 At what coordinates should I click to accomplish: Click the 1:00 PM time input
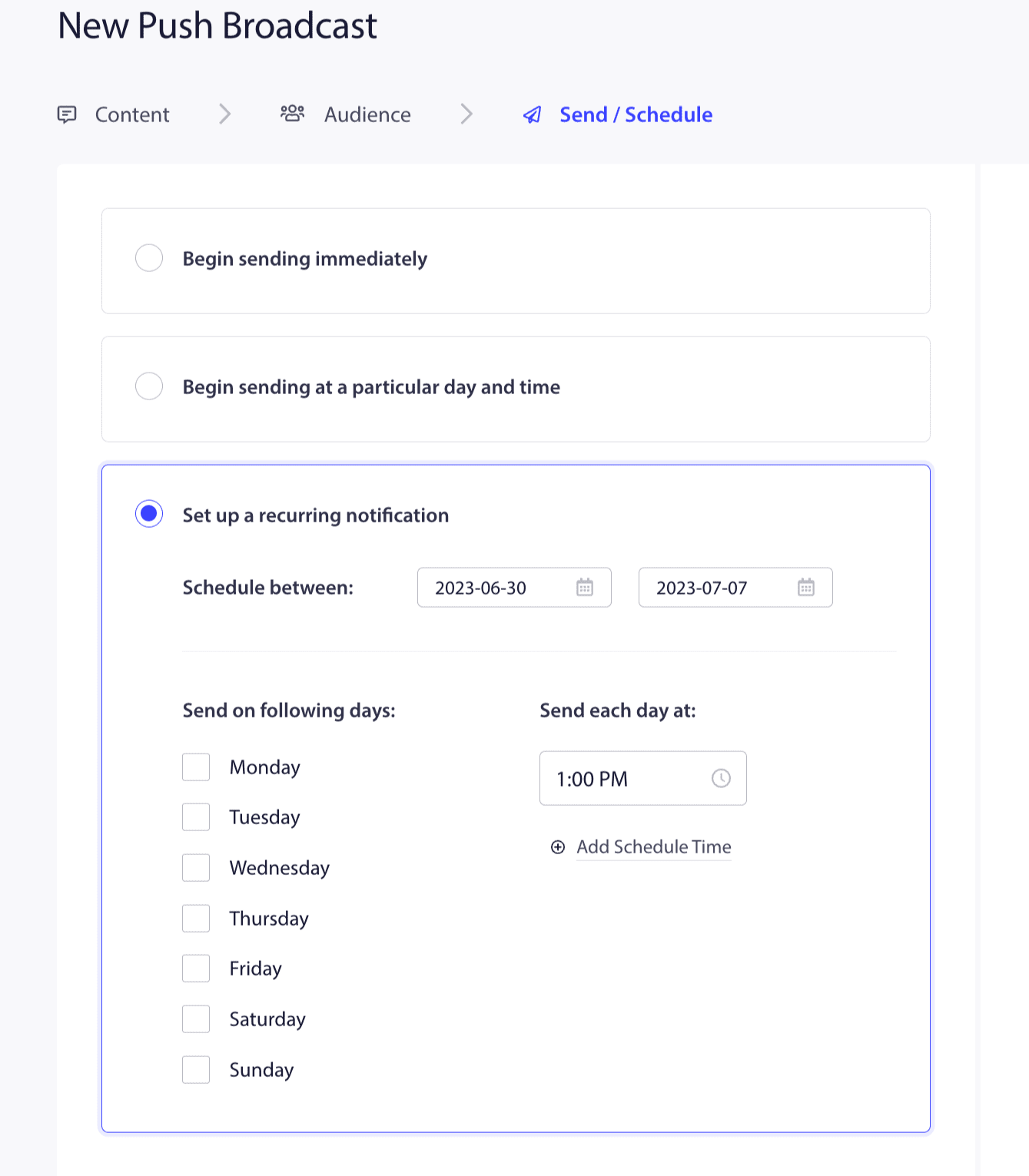tap(622, 779)
